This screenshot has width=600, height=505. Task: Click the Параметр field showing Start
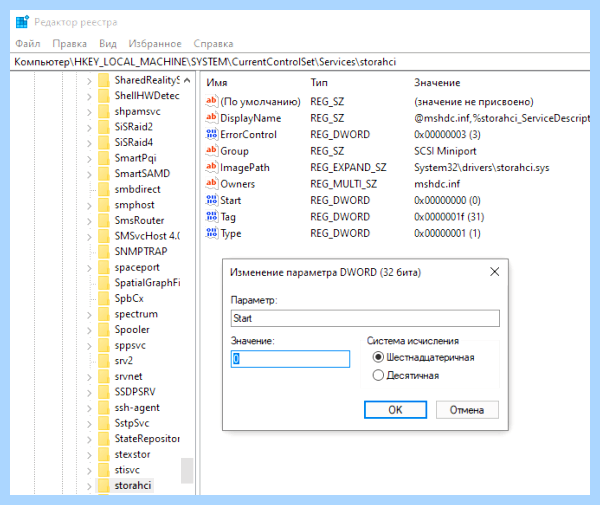(x=365, y=318)
